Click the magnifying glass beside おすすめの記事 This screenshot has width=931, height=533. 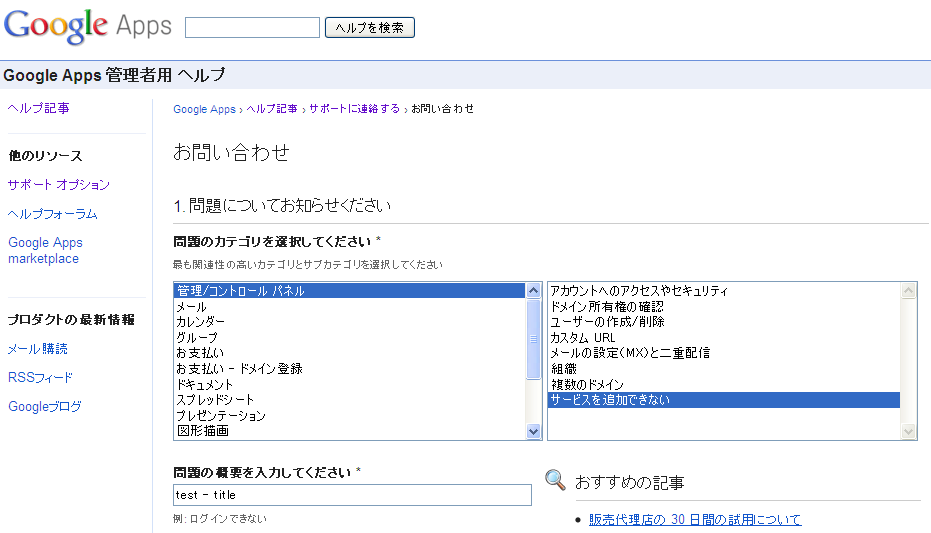click(555, 480)
